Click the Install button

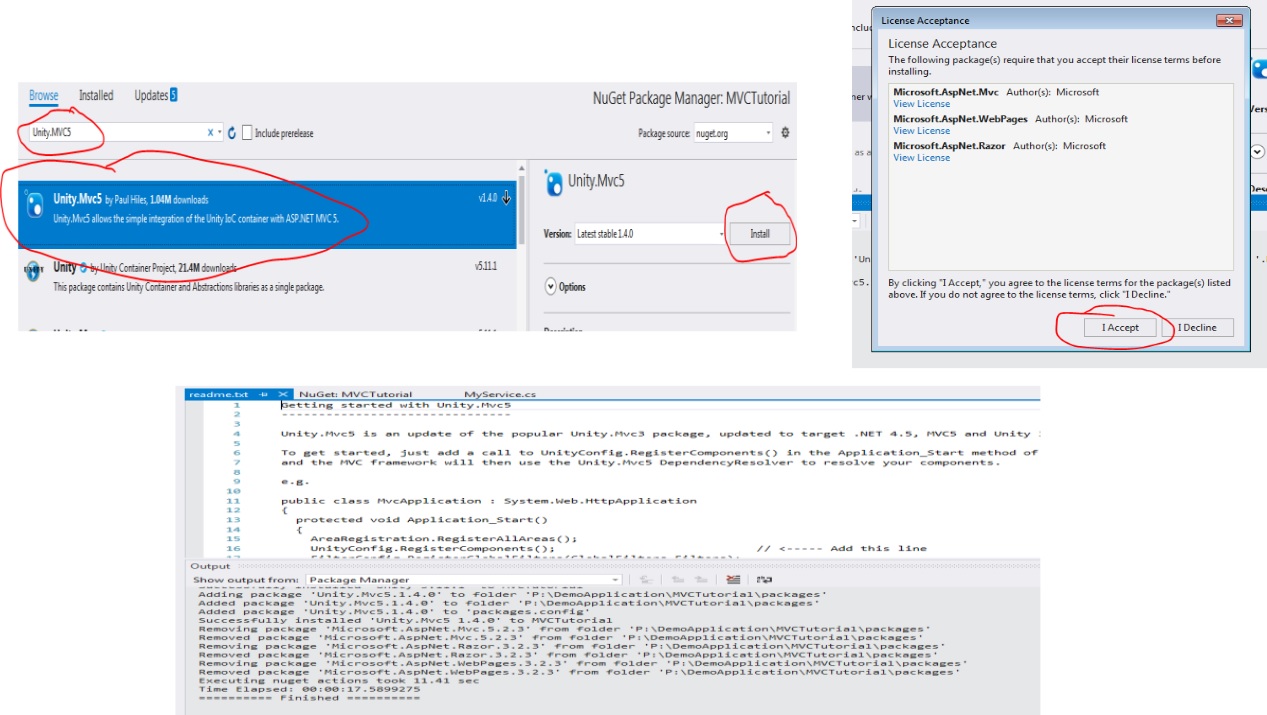[760, 234]
